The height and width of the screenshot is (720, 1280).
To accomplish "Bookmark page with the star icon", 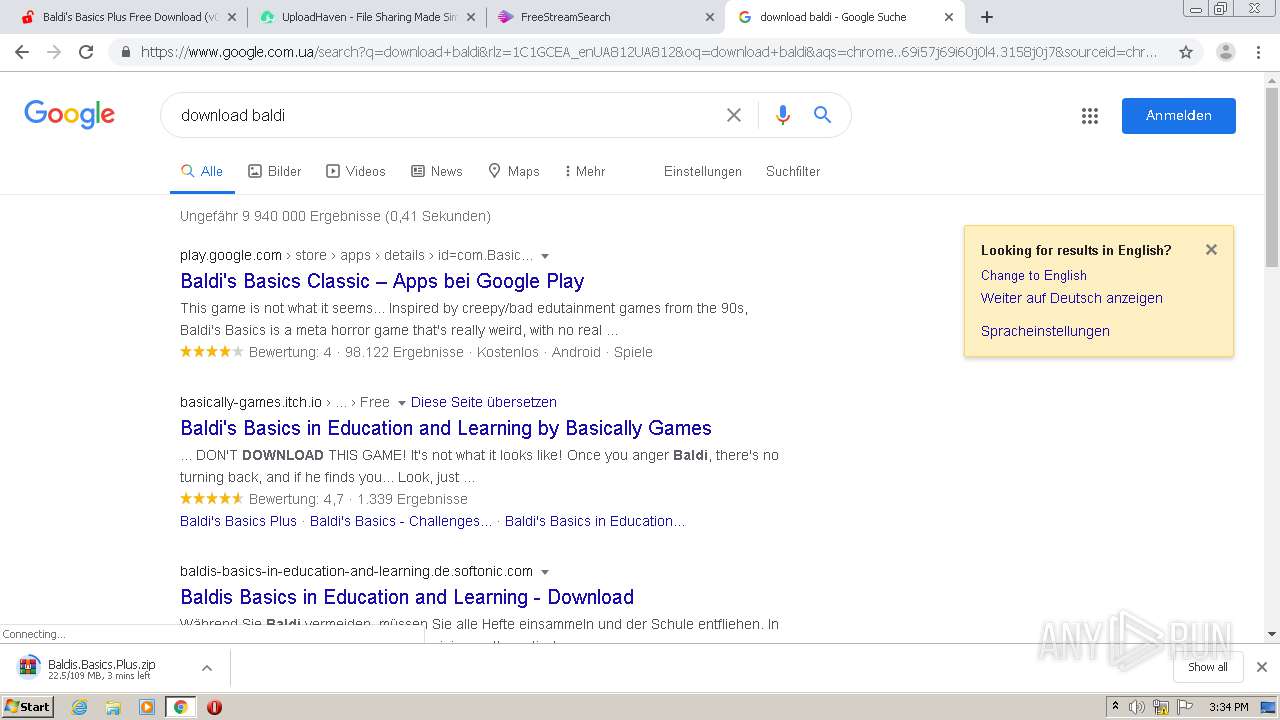I will click(1186, 52).
